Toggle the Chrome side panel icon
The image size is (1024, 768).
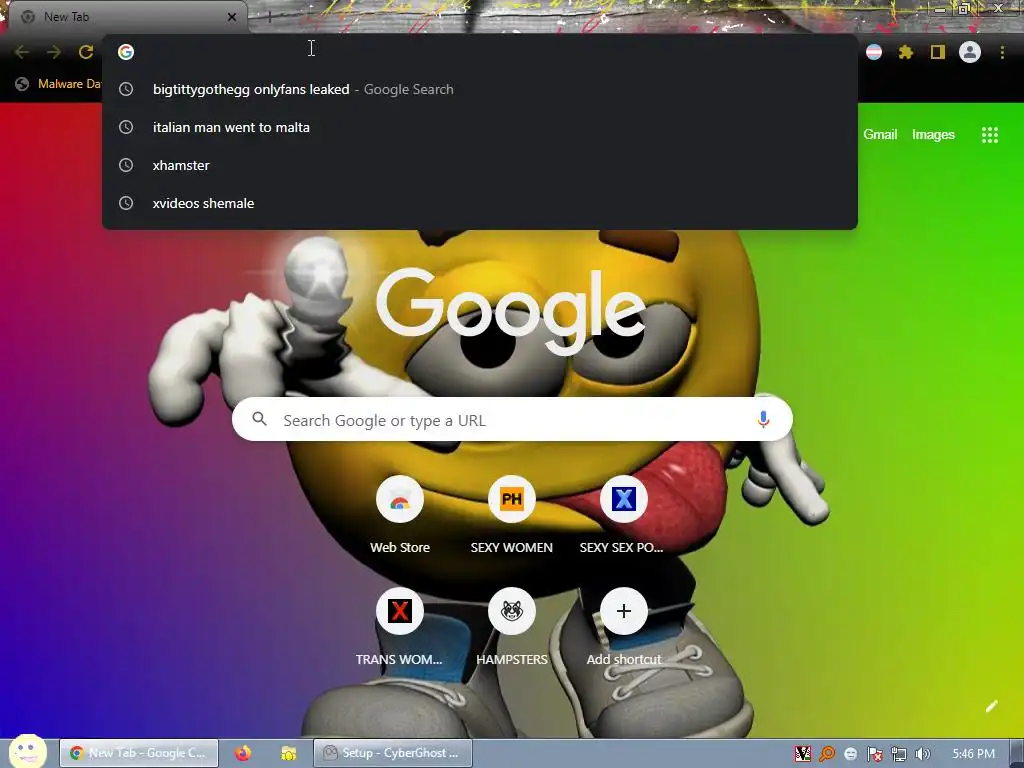point(938,52)
